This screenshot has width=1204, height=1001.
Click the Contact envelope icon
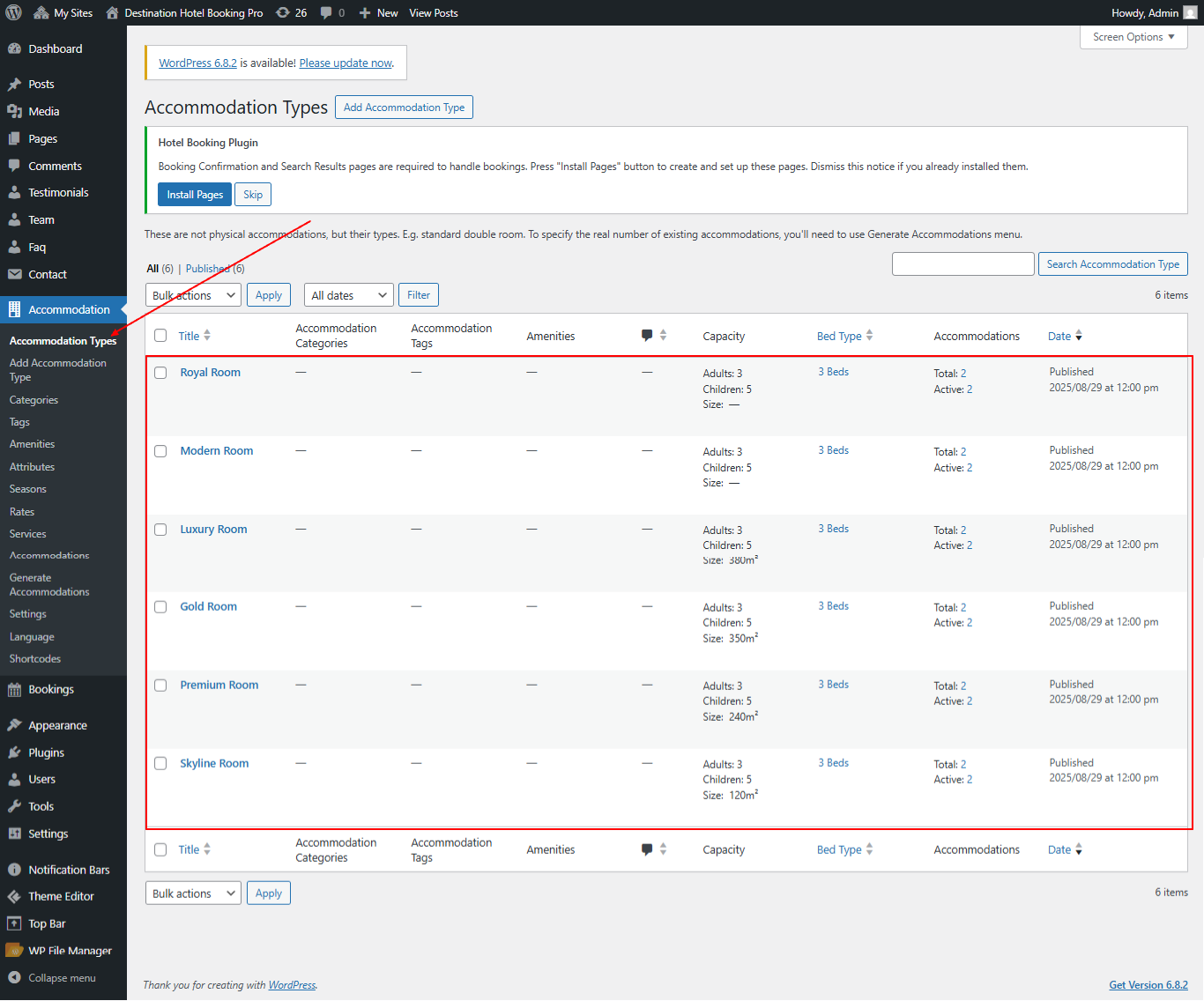14,274
